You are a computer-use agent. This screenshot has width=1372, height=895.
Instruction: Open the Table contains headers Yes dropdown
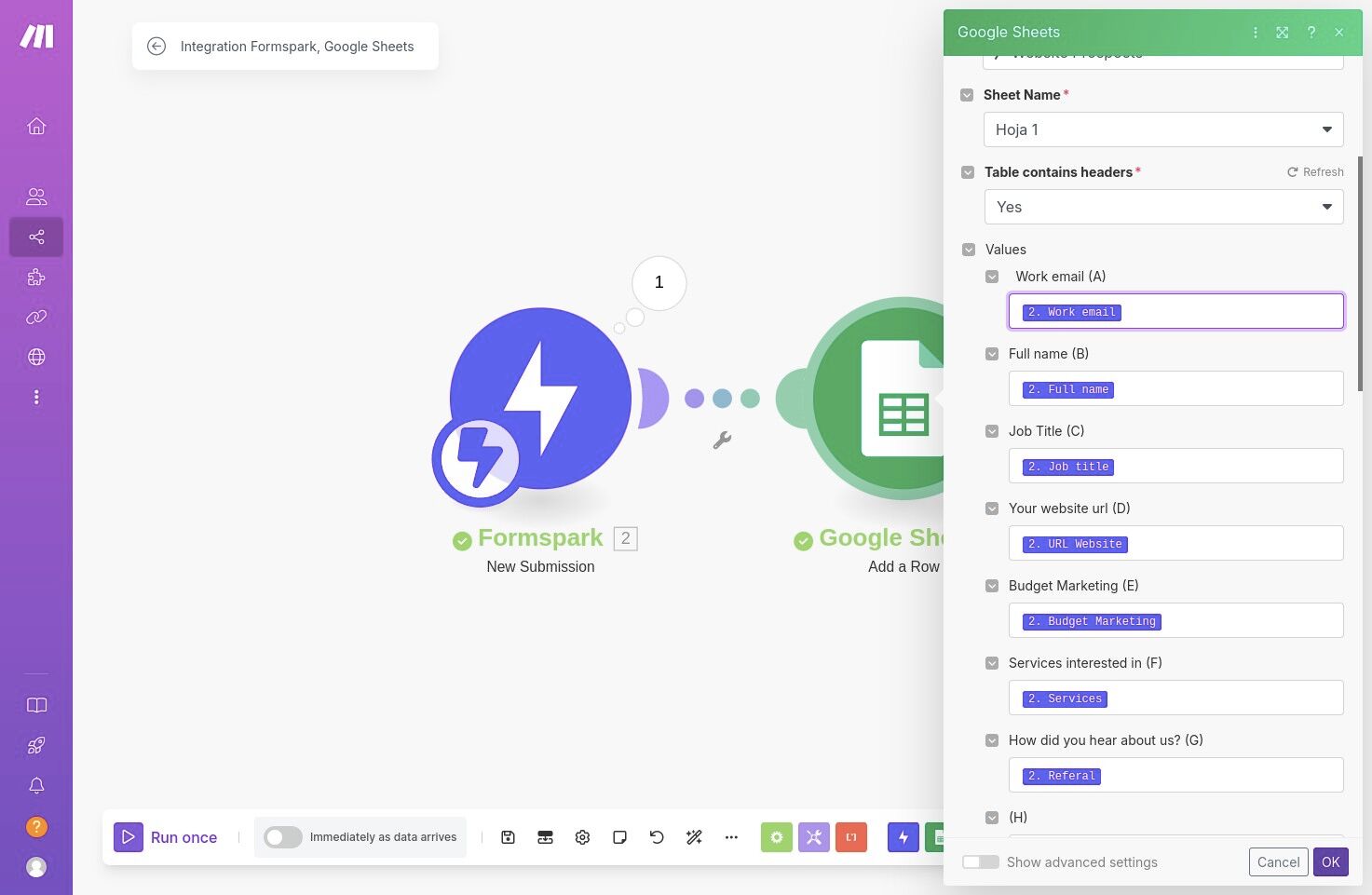coord(1164,207)
